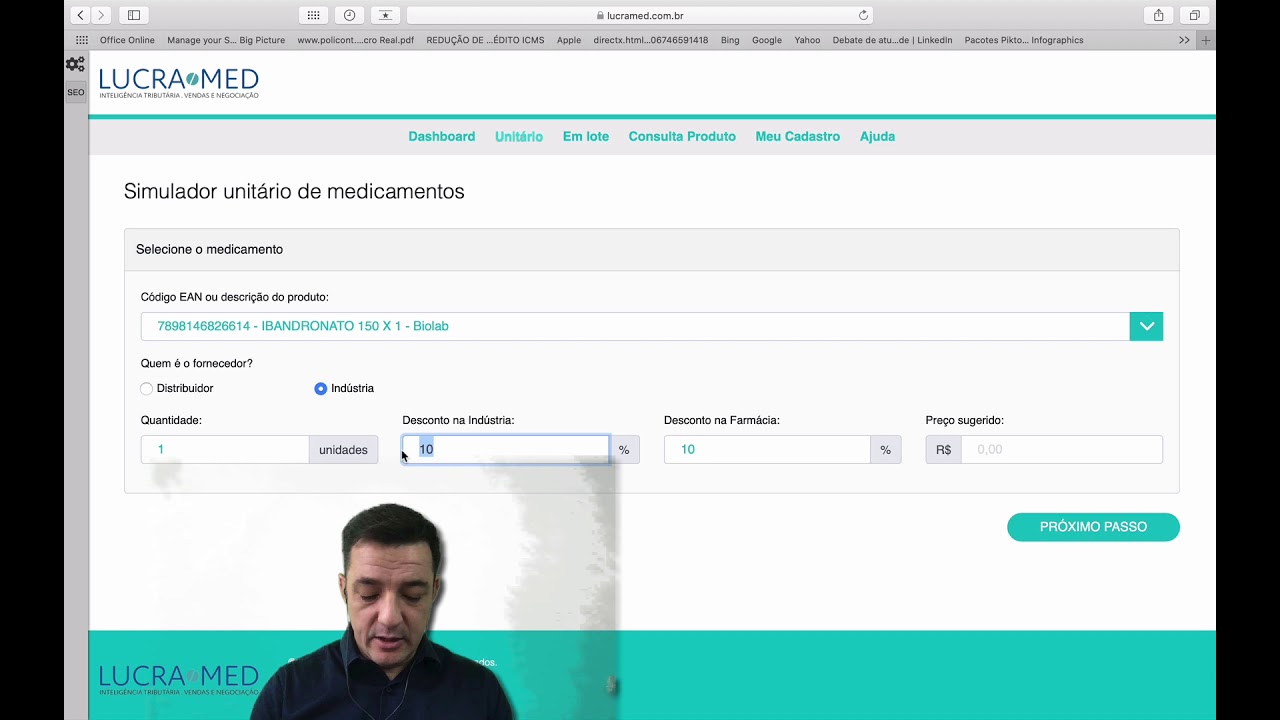Open the Office Online bookmark
The width and height of the screenshot is (1280, 720).
[x=127, y=40]
